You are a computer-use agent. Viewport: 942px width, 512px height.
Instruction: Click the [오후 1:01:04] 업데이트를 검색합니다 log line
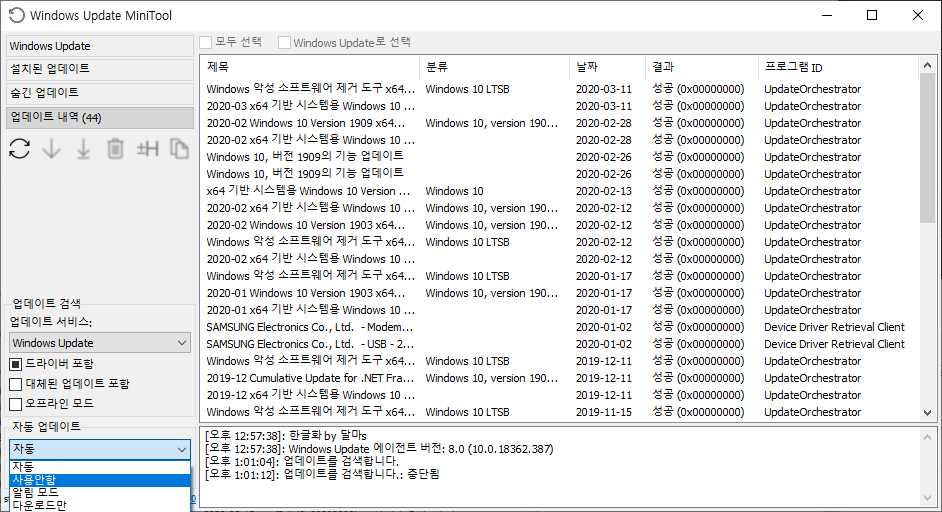pyautogui.click(x=302, y=462)
